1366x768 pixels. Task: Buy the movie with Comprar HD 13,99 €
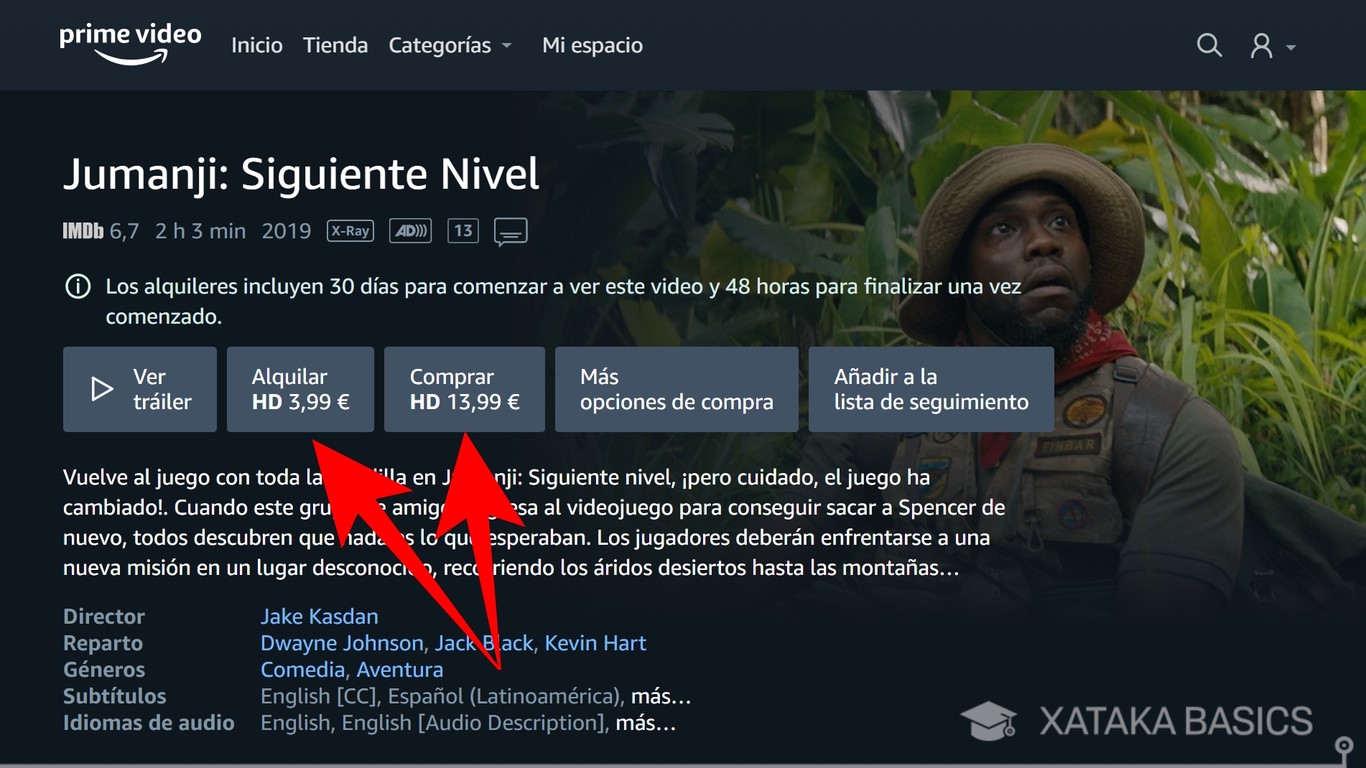coord(464,389)
